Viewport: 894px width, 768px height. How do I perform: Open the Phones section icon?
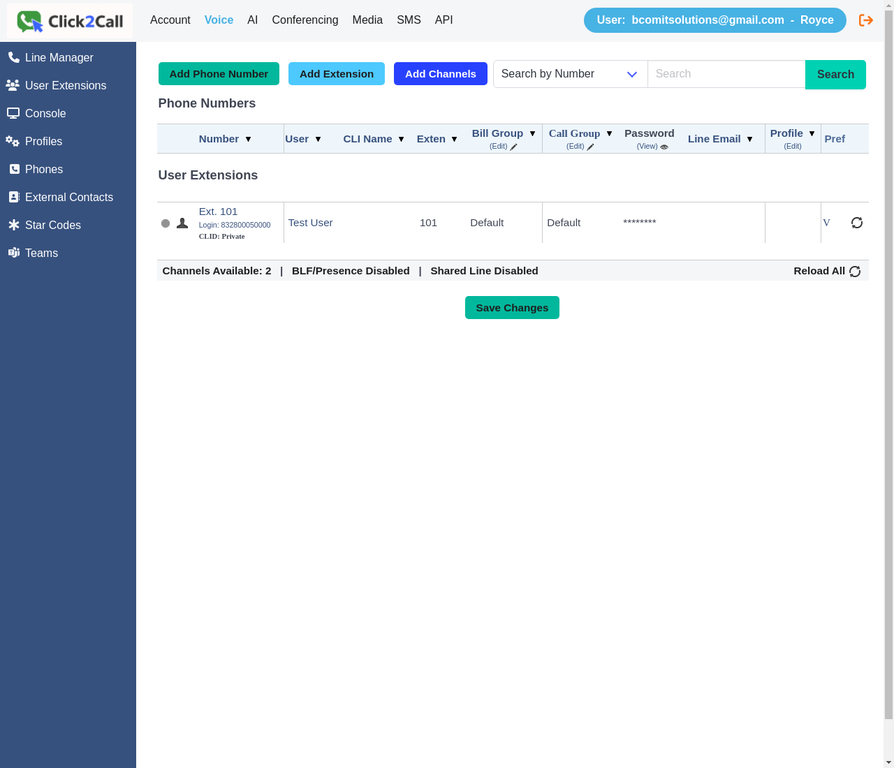click(14, 169)
